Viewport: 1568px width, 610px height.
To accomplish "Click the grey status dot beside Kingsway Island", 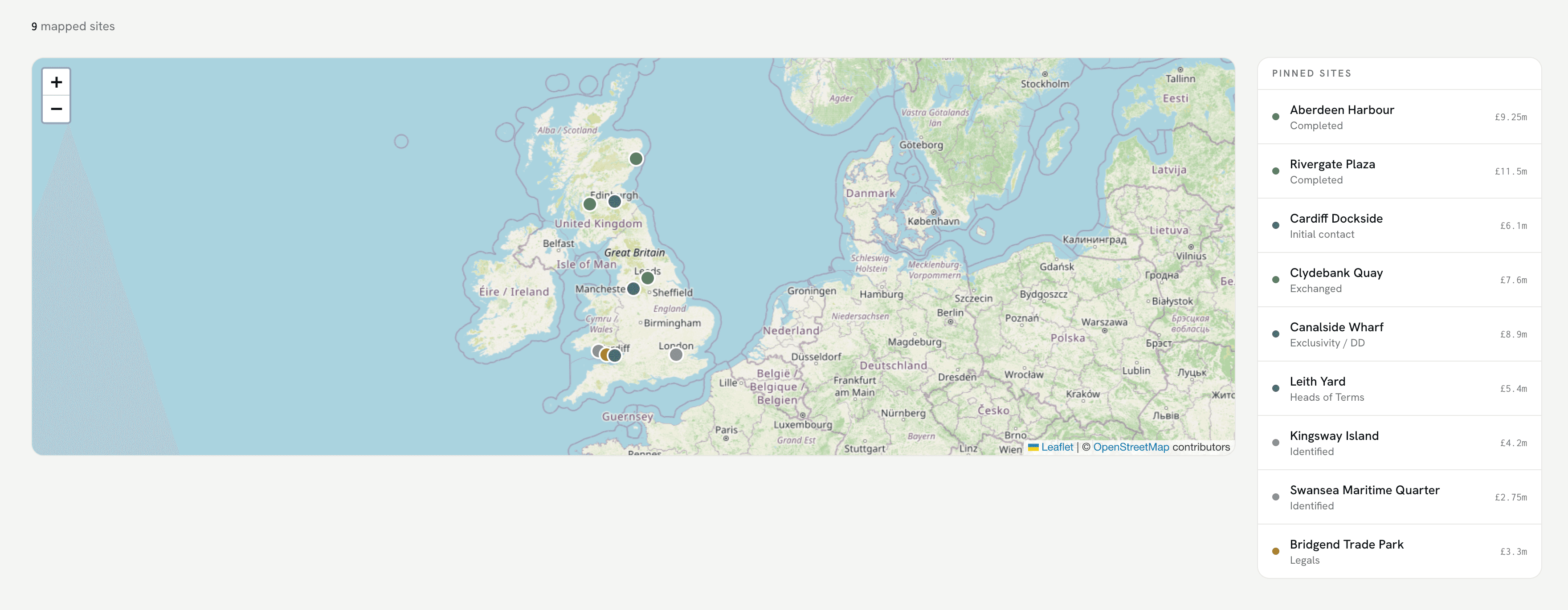I will point(1276,443).
